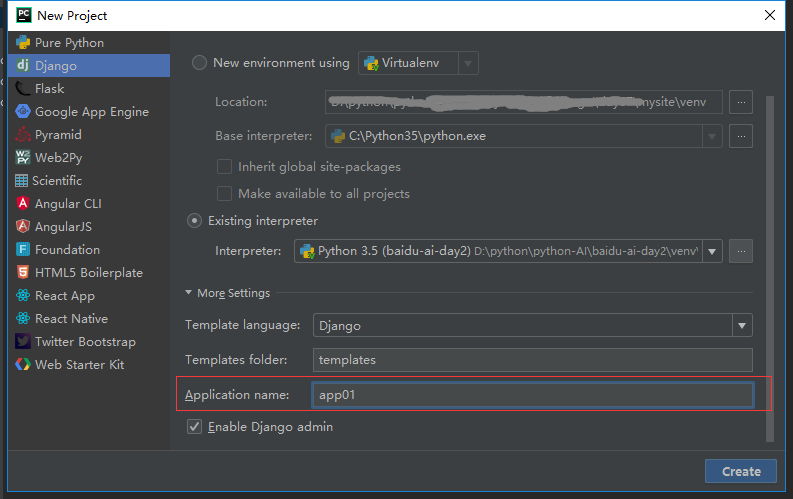Click the Application name field
Screen dimensions: 793x499
533,395
